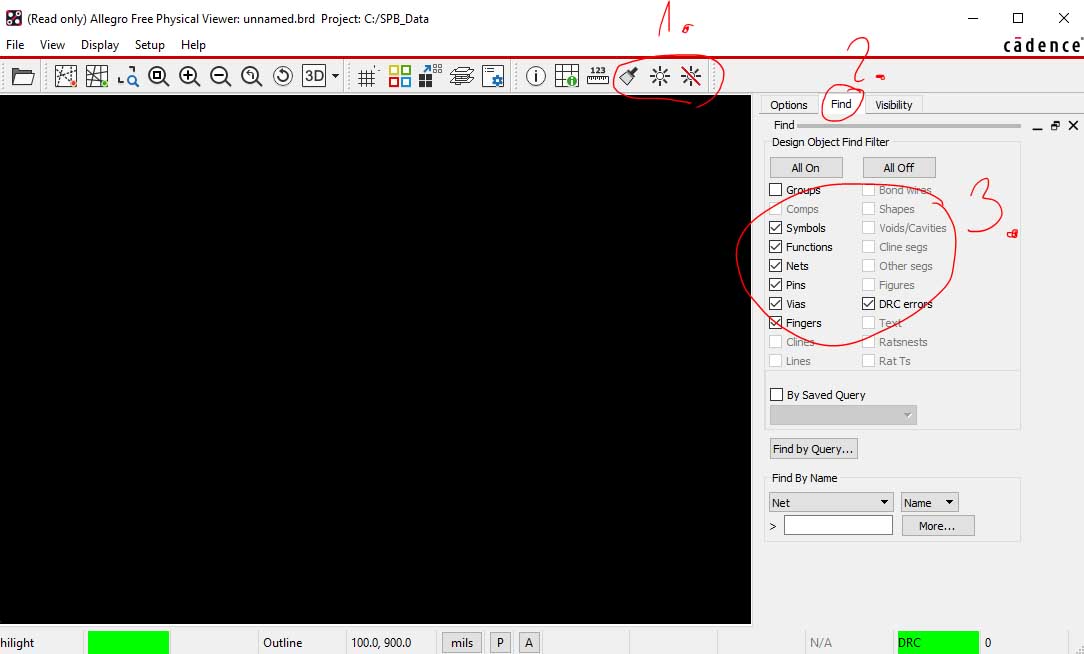Switch to the Visibility tab
1084x654 pixels.
[x=893, y=105]
